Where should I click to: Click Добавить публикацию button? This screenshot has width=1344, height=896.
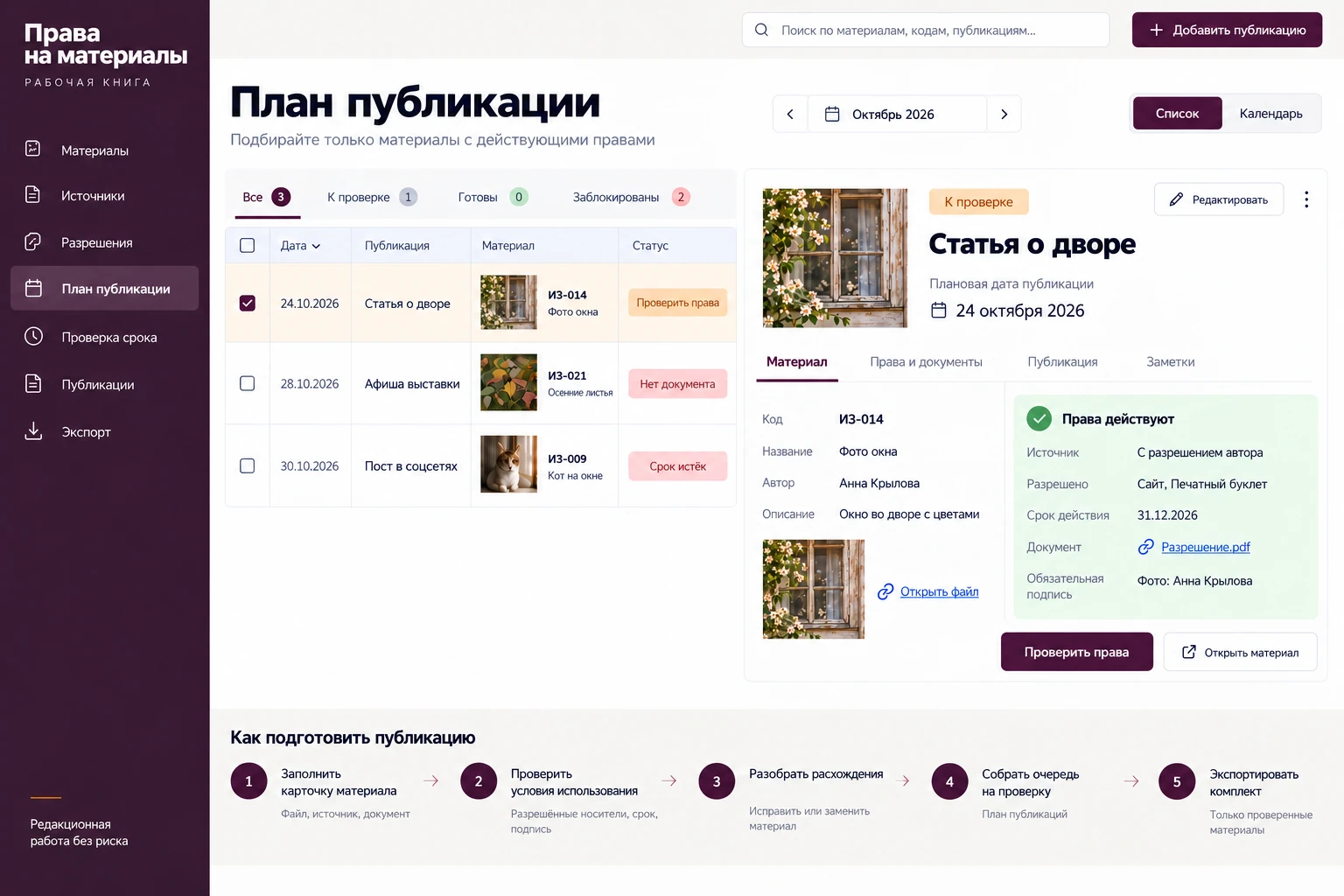(x=1227, y=30)
